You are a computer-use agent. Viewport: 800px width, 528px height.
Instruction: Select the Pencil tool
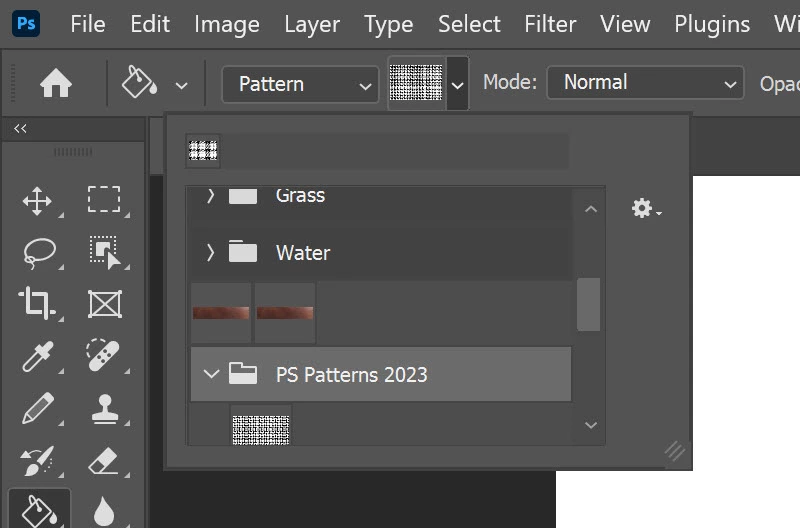pos(38,408)
